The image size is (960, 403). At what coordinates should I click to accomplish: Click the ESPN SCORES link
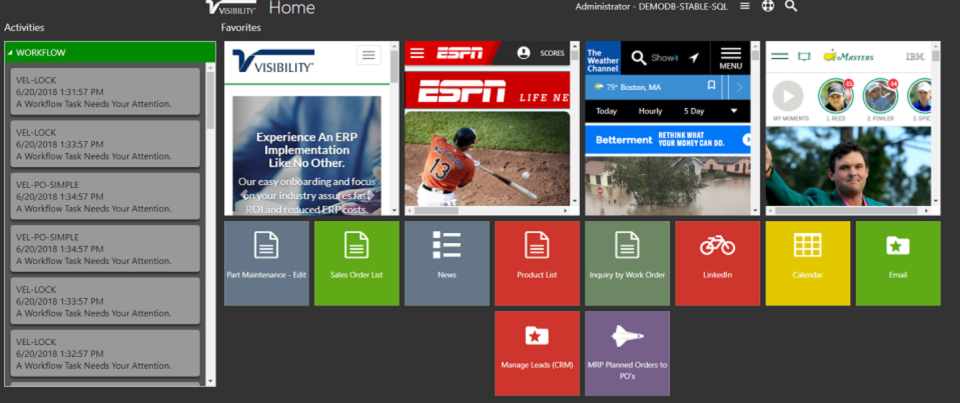tap(552, 53)
